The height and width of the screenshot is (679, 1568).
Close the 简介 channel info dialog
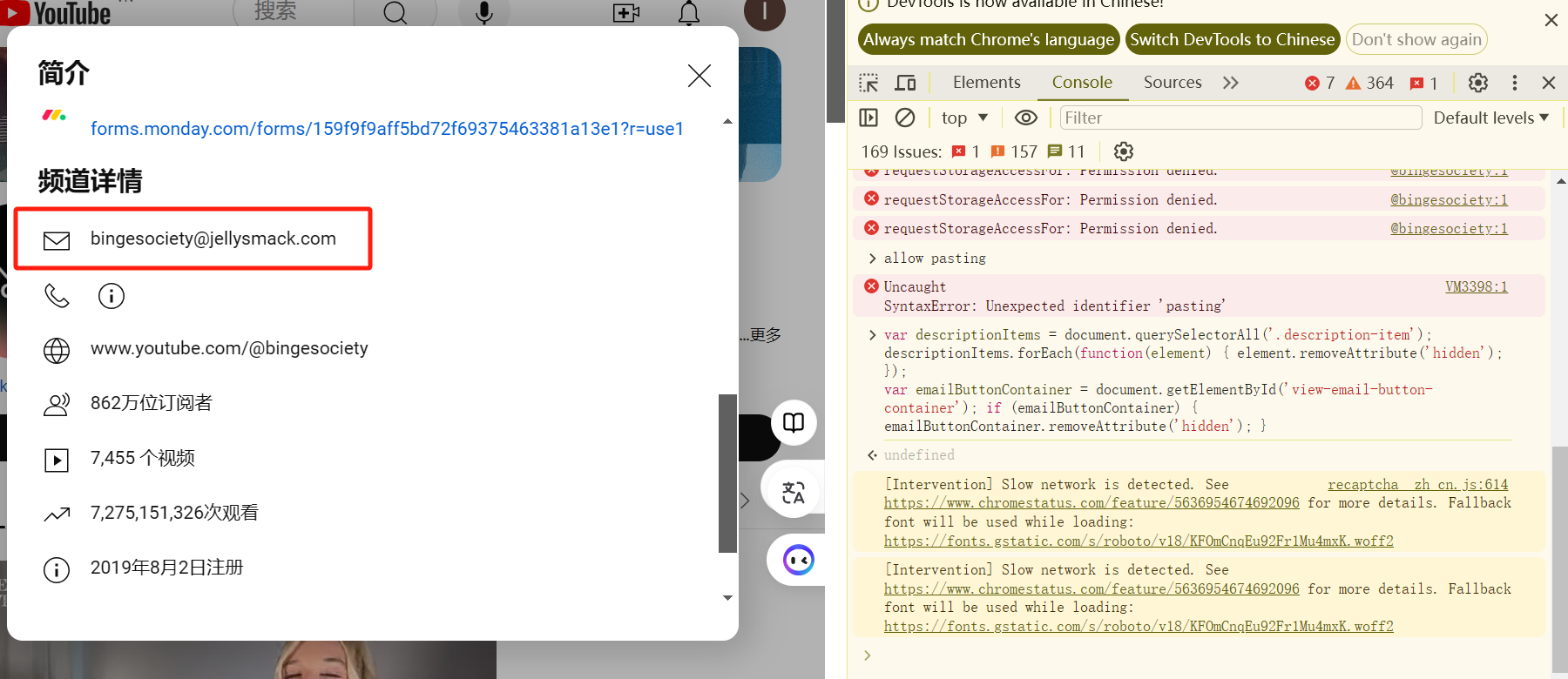700,76
